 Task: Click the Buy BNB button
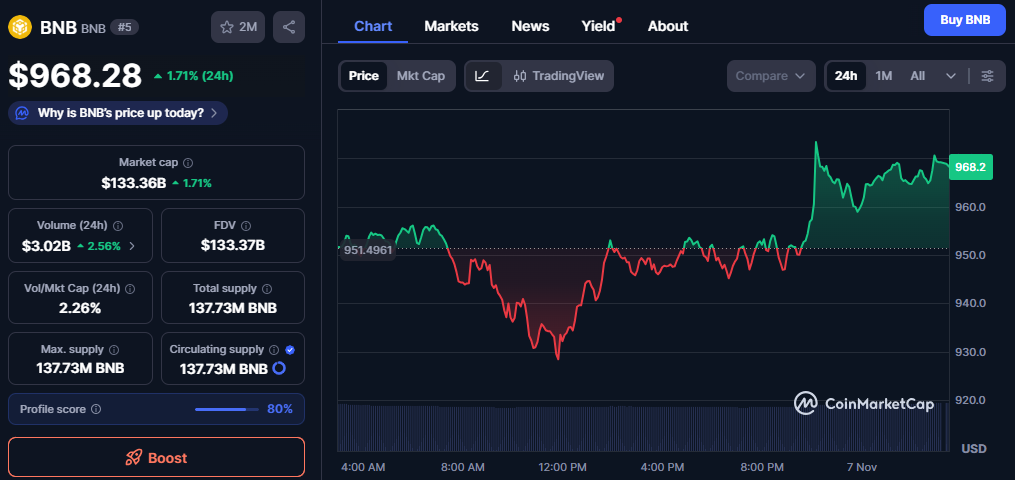(964, 19)
